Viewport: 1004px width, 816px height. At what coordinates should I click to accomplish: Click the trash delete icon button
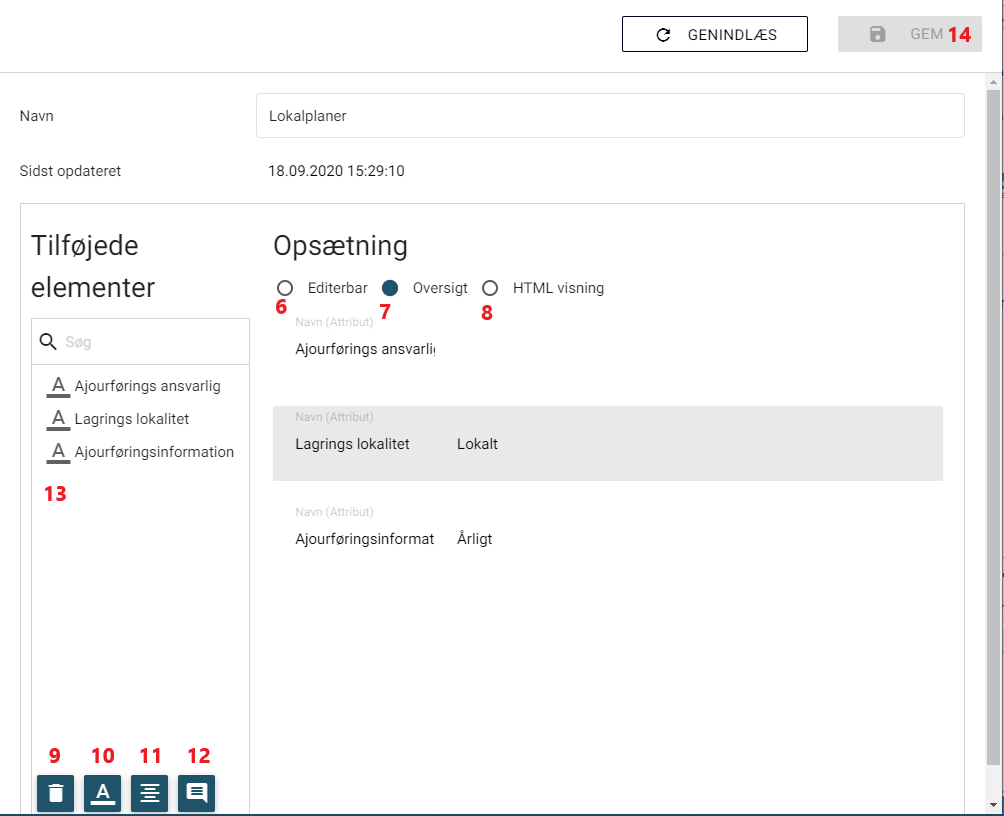click(x=56, y=794)
